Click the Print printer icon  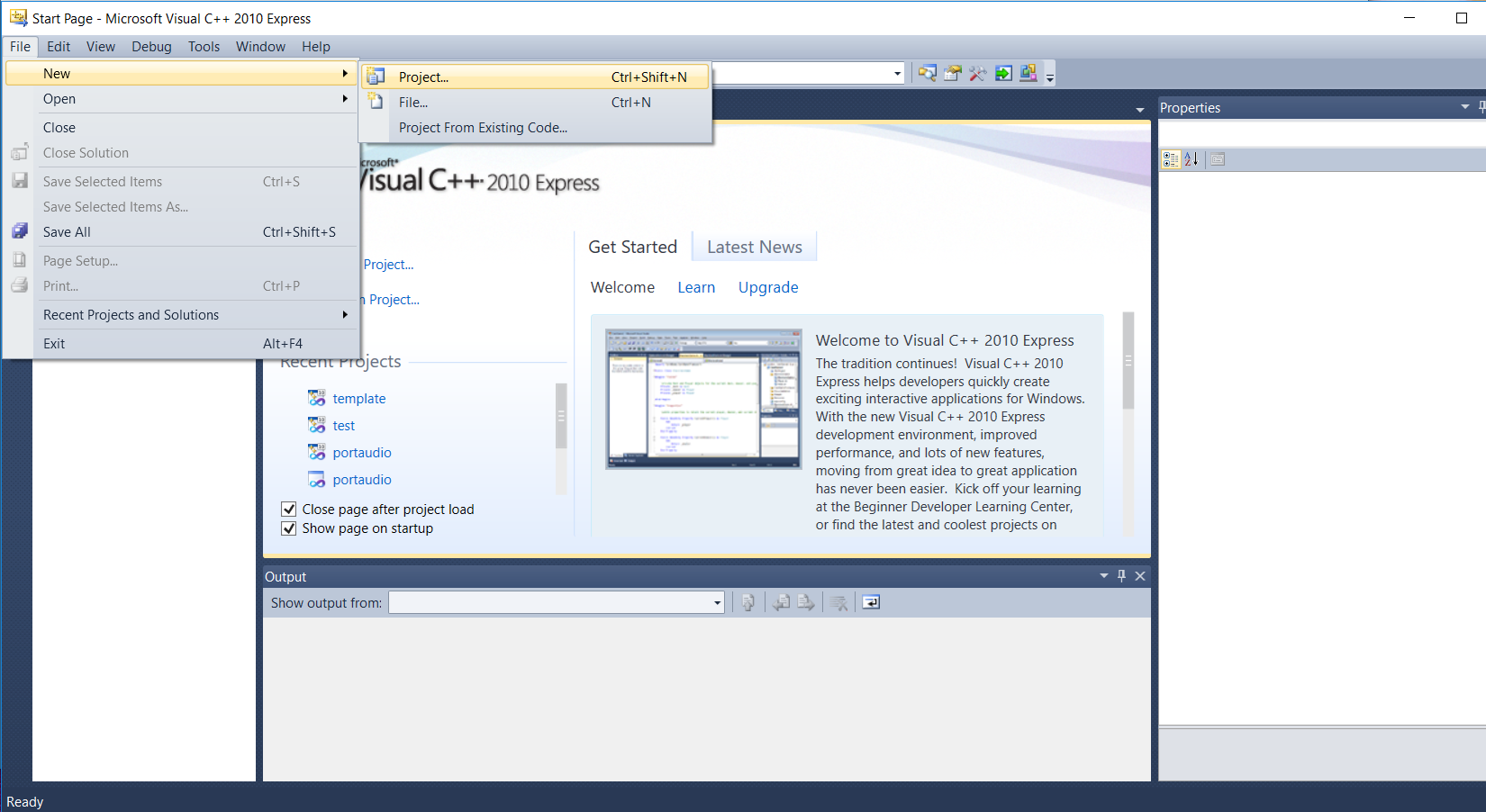[20, 285]
